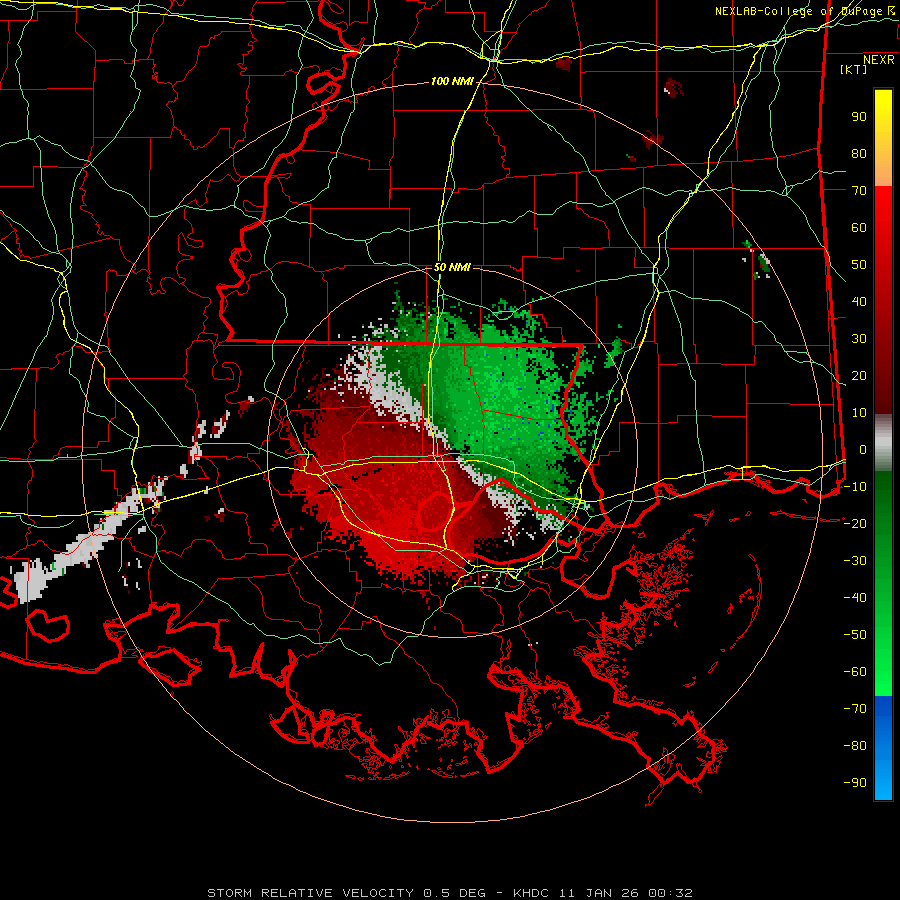Click the "NEXR" label above the color scale
Viewport: 900px width, 900px height.
[x=879, y=60]
